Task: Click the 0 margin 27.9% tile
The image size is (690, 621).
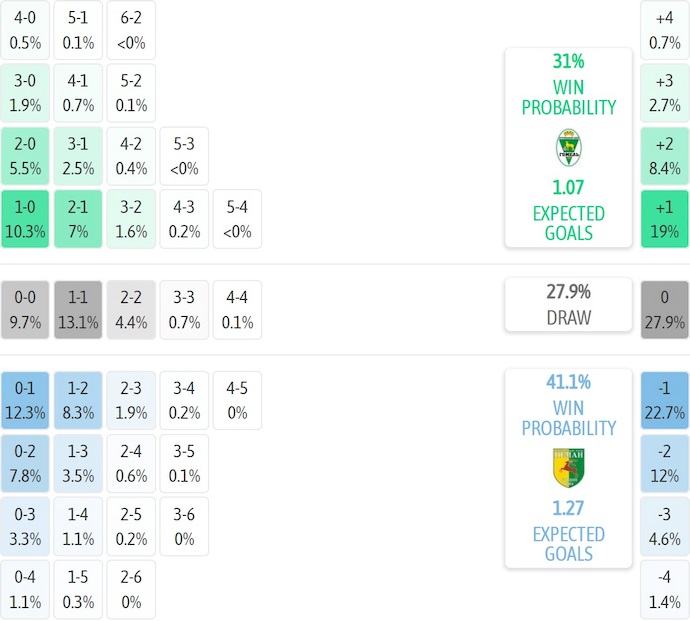Action: click(664, 310)
